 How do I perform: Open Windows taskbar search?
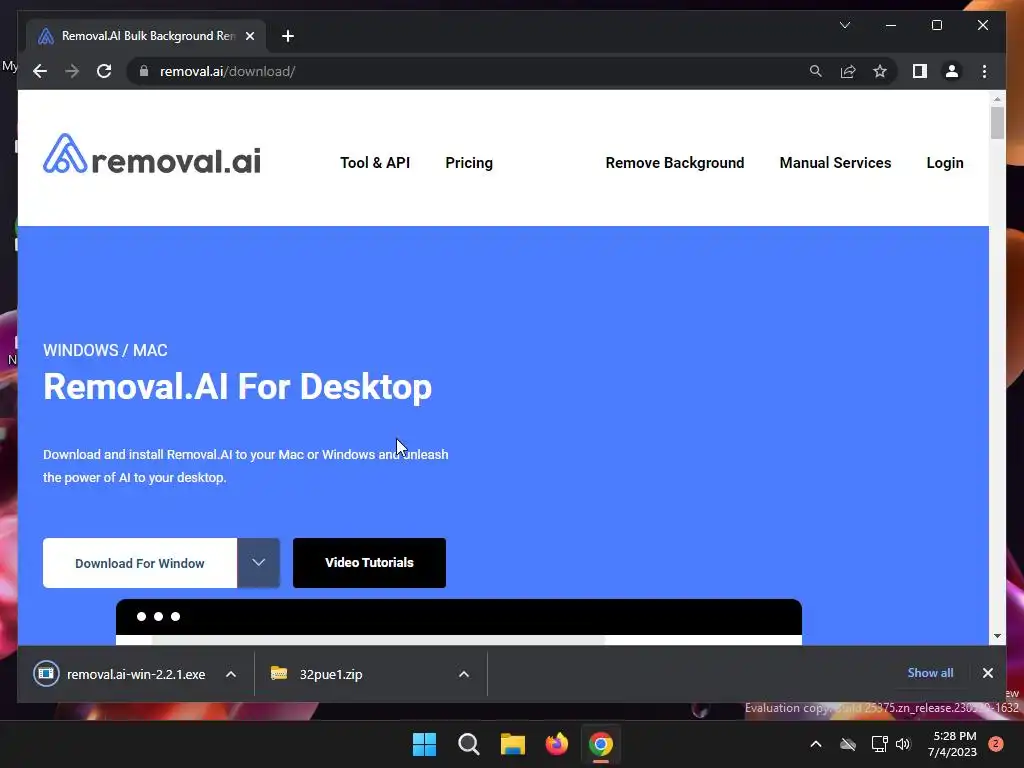[468, 744]
